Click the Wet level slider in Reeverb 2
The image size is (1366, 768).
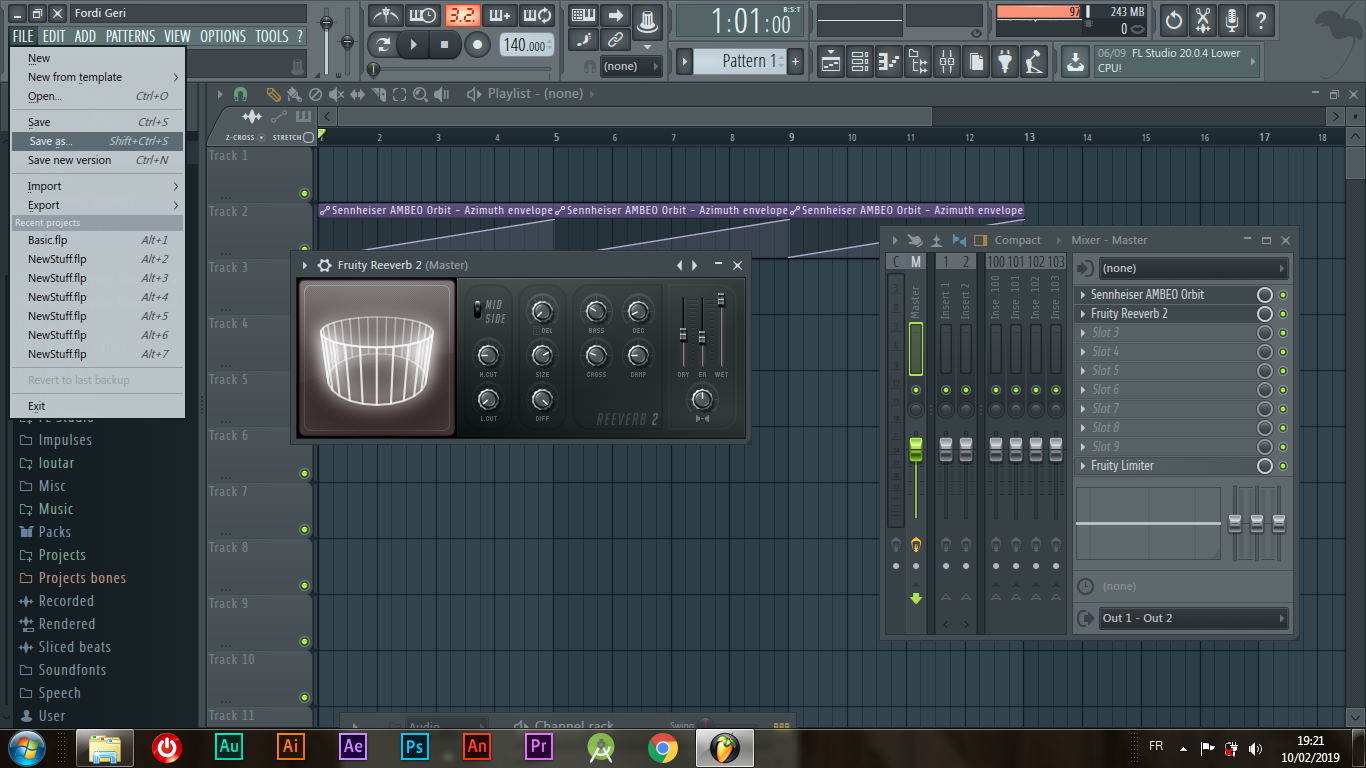point(720,300)
